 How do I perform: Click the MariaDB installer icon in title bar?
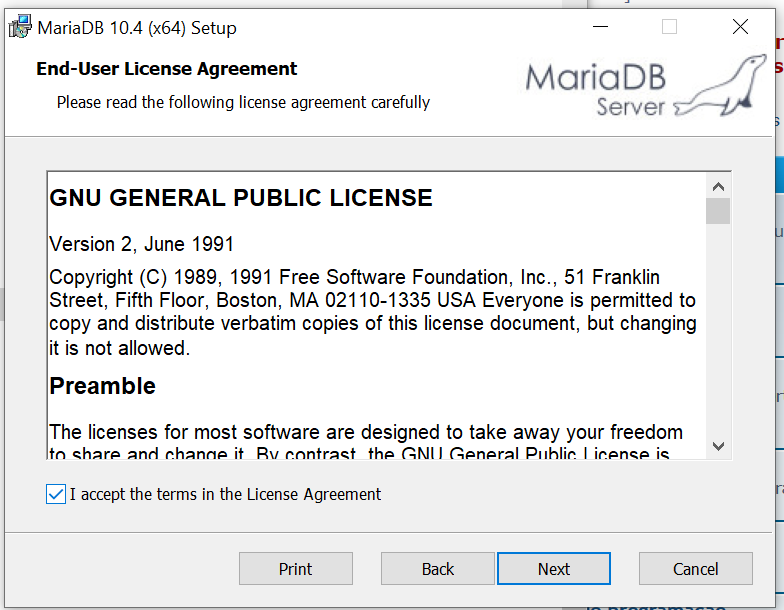pyautogui.click(x=20, y=28)
